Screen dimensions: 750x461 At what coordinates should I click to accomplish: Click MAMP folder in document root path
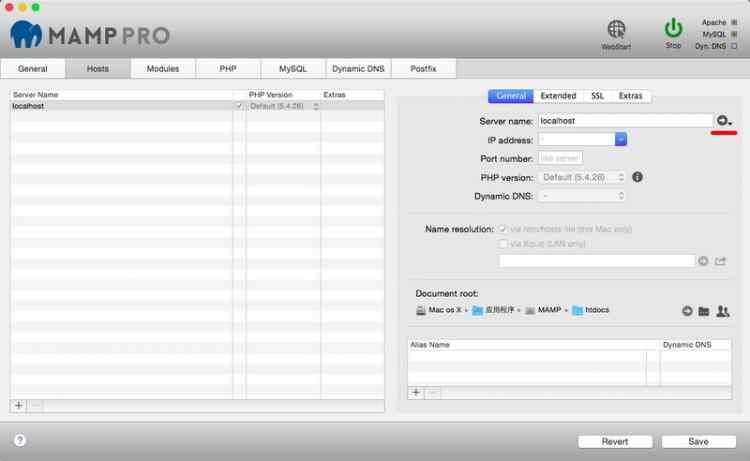point(543,310)
